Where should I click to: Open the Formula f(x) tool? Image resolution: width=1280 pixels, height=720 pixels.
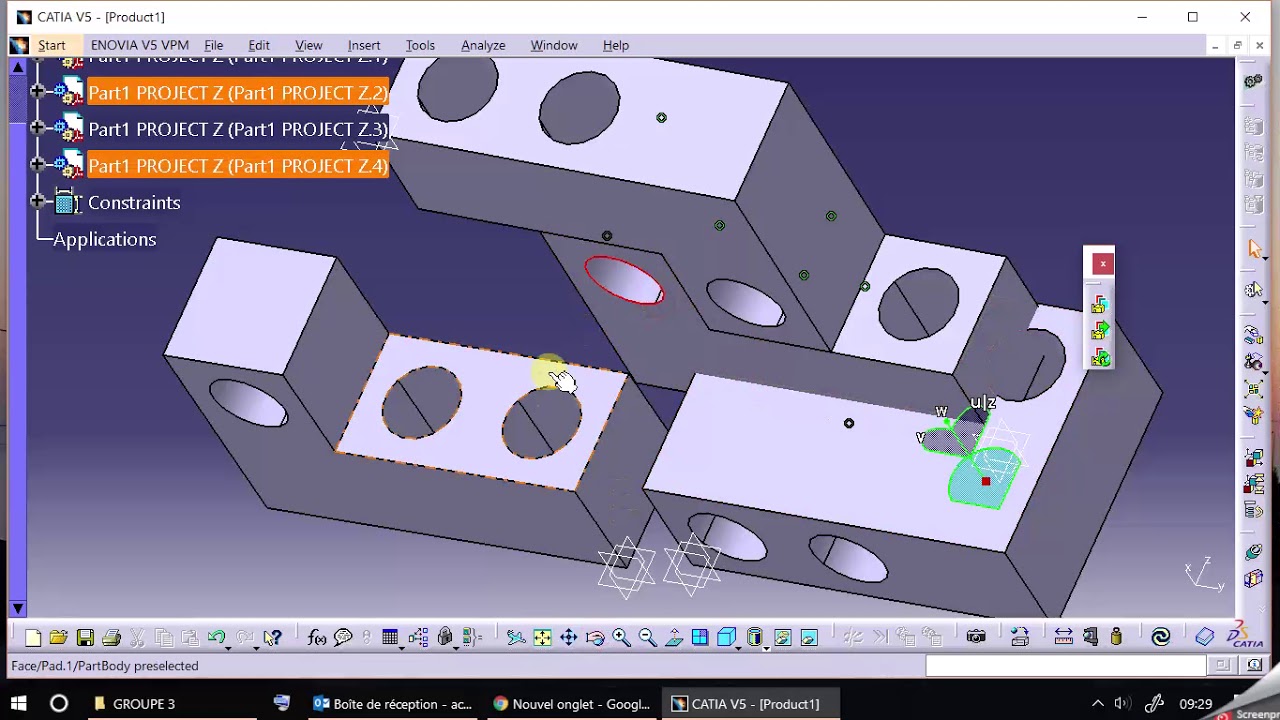pyautogui.click(x=317, y=637)
